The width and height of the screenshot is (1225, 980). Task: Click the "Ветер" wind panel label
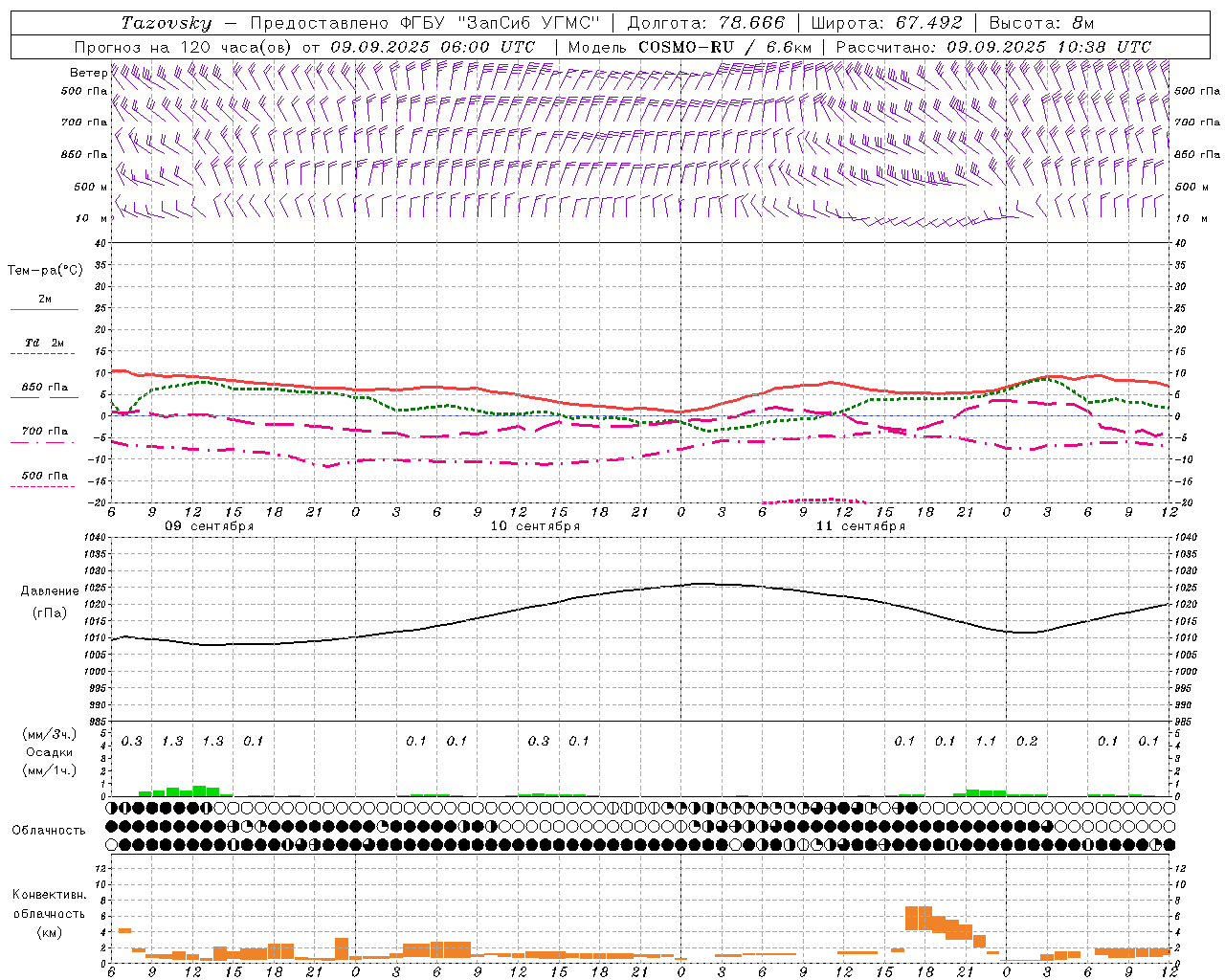pos(88,73)
